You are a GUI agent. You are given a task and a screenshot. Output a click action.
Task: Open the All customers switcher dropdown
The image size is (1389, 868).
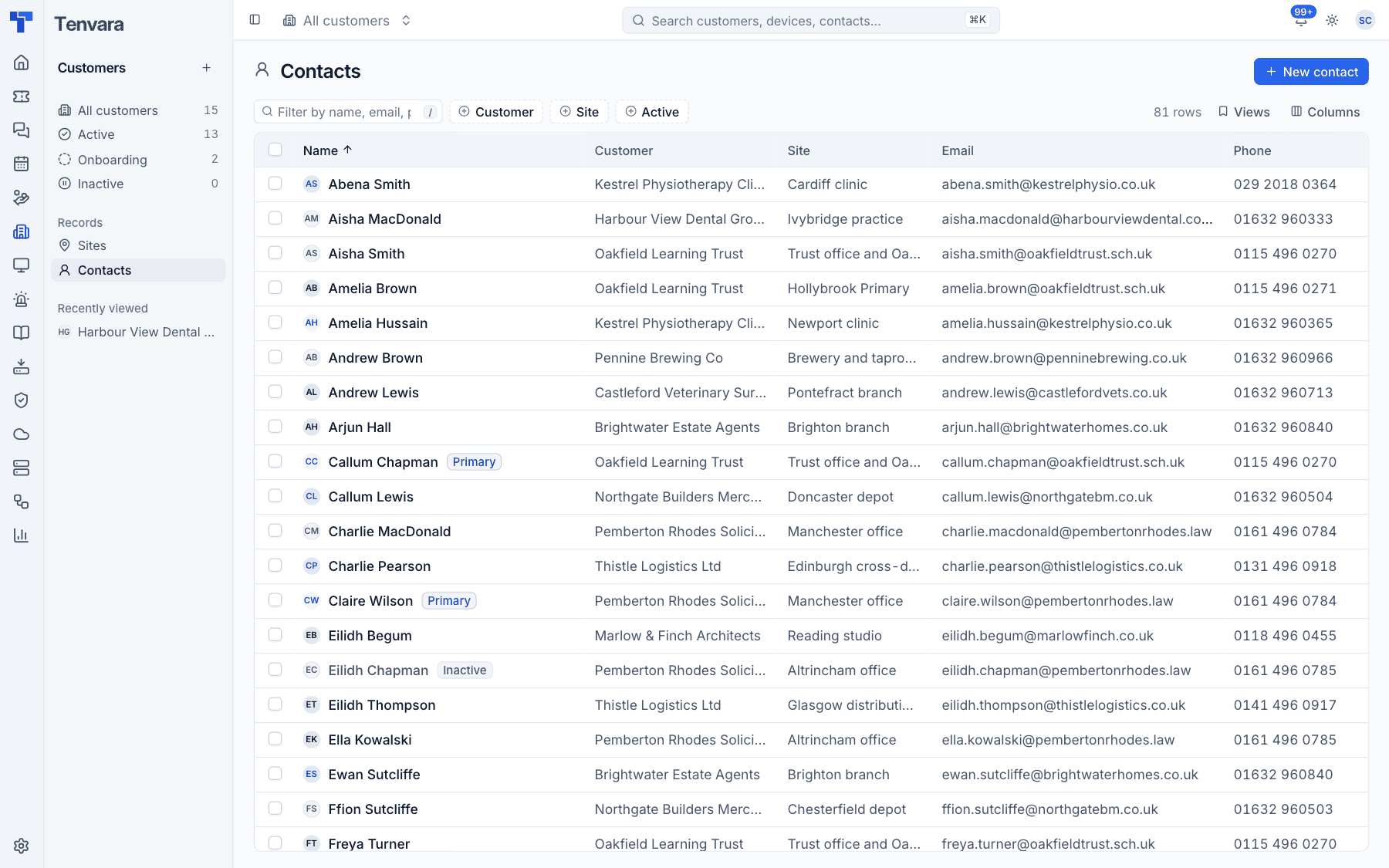(347, 21)
